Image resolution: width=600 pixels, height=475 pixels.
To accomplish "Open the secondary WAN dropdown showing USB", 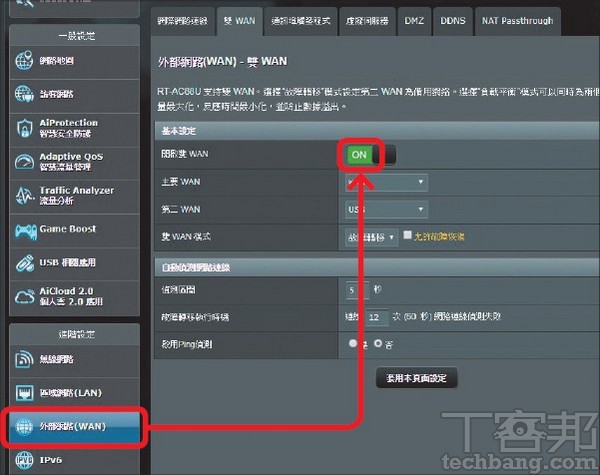I will (386, 209).
